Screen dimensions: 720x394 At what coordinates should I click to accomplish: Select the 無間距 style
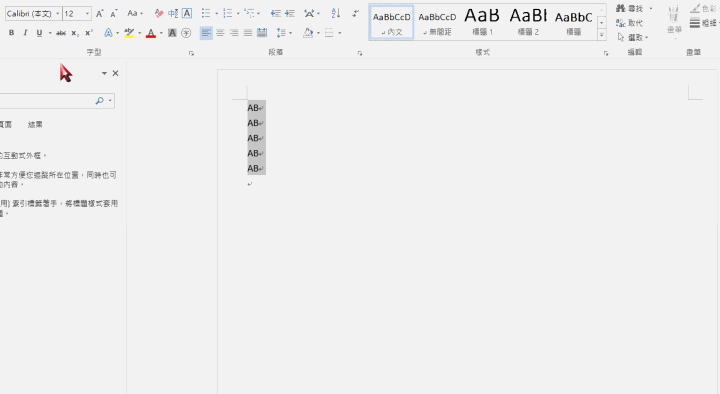click(x=437, y=23)
